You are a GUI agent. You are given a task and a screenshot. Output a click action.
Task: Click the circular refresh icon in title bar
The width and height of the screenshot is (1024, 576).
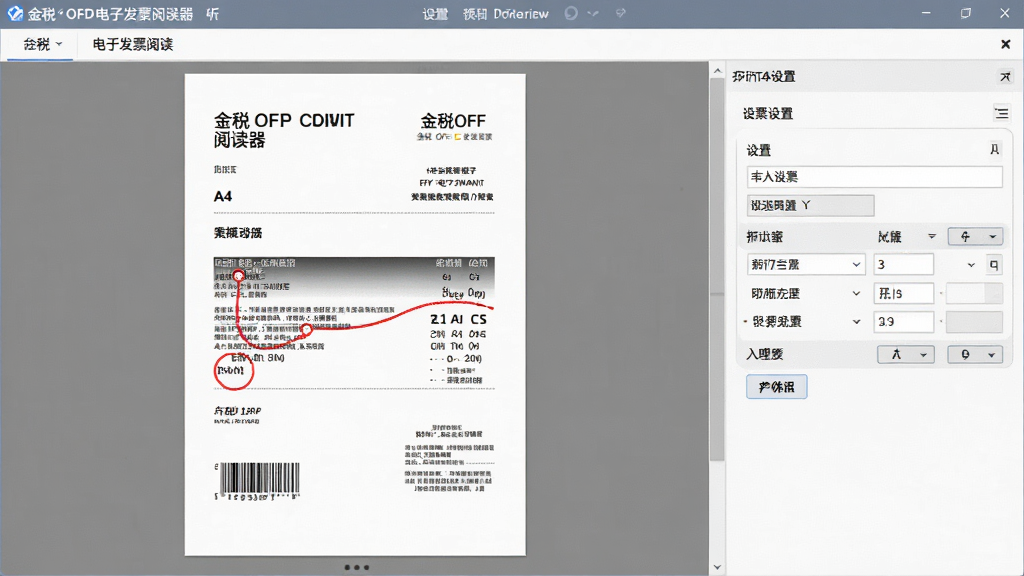coord(571,13)
